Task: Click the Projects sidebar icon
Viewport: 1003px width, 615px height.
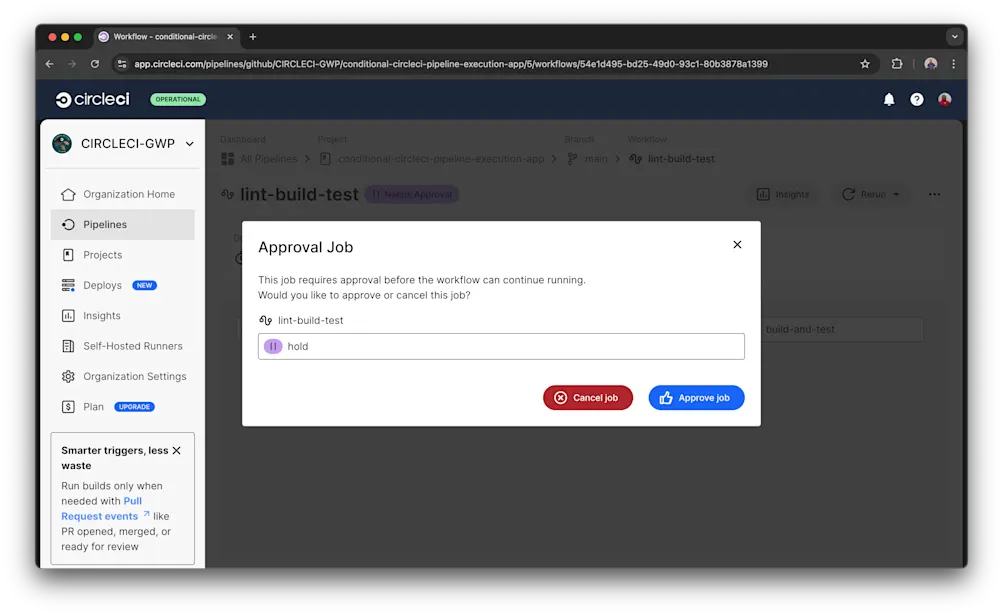Action: pyautogui.click(x=68, y=255)
